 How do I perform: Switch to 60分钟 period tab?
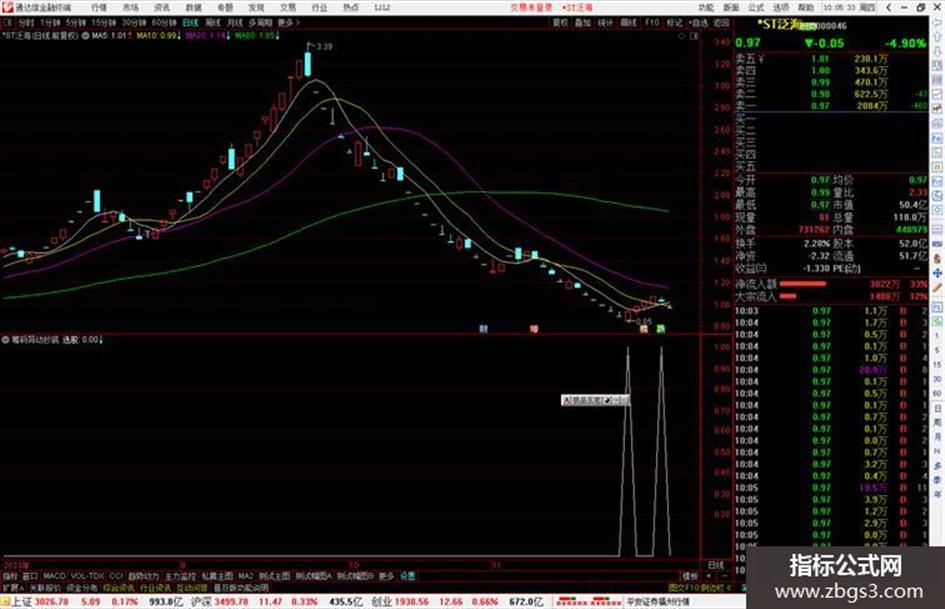click(x=164, y=22)
